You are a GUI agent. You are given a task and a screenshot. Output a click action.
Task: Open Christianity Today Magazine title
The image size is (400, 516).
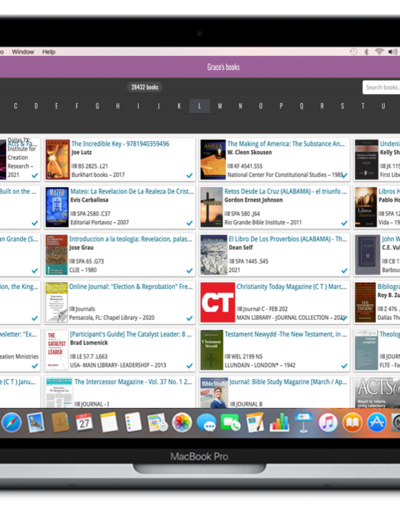292,287
